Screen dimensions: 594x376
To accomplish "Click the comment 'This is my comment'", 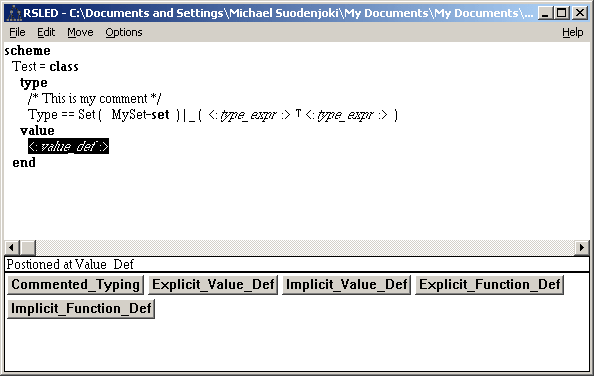I will coord(95,99).
